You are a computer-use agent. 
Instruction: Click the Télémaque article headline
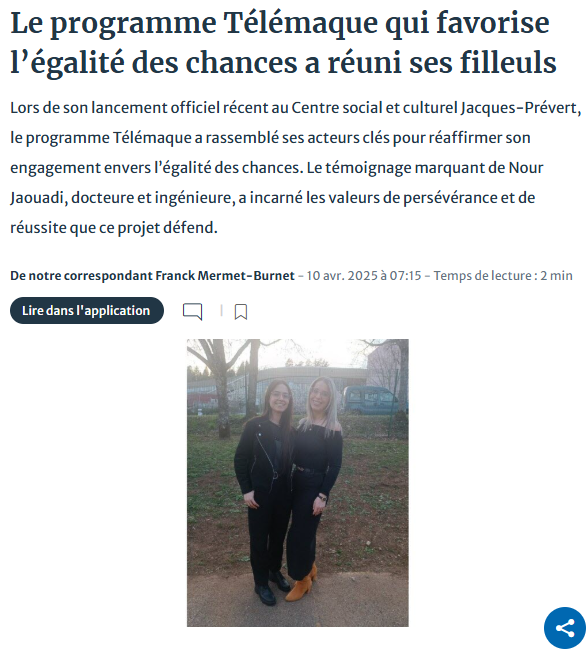(283, 43)
